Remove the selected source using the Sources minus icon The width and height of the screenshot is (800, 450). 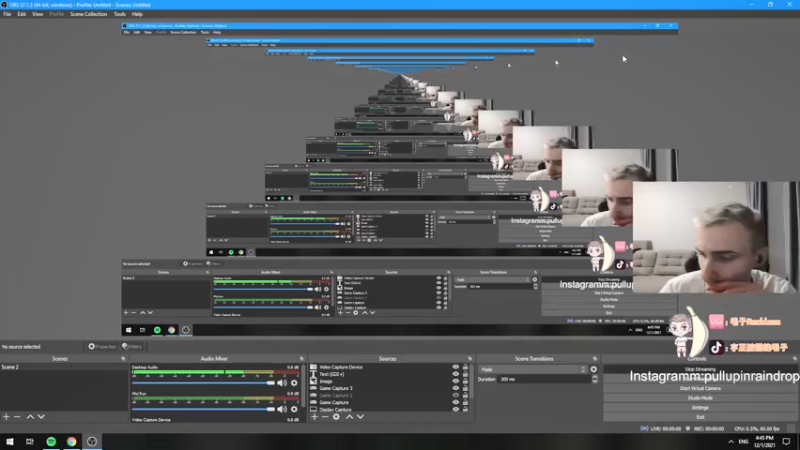coord(325,417)
